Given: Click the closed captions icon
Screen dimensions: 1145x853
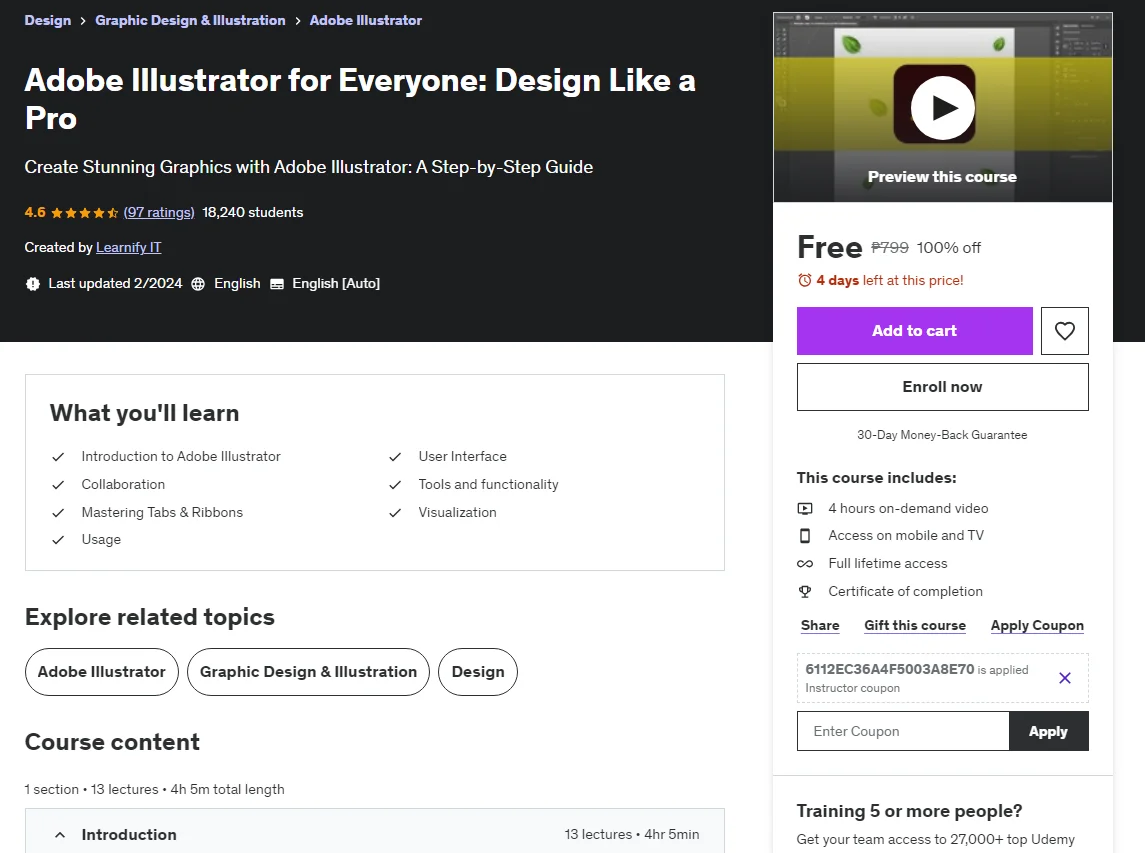Looking at the screenshot, I should click(277, 284).
